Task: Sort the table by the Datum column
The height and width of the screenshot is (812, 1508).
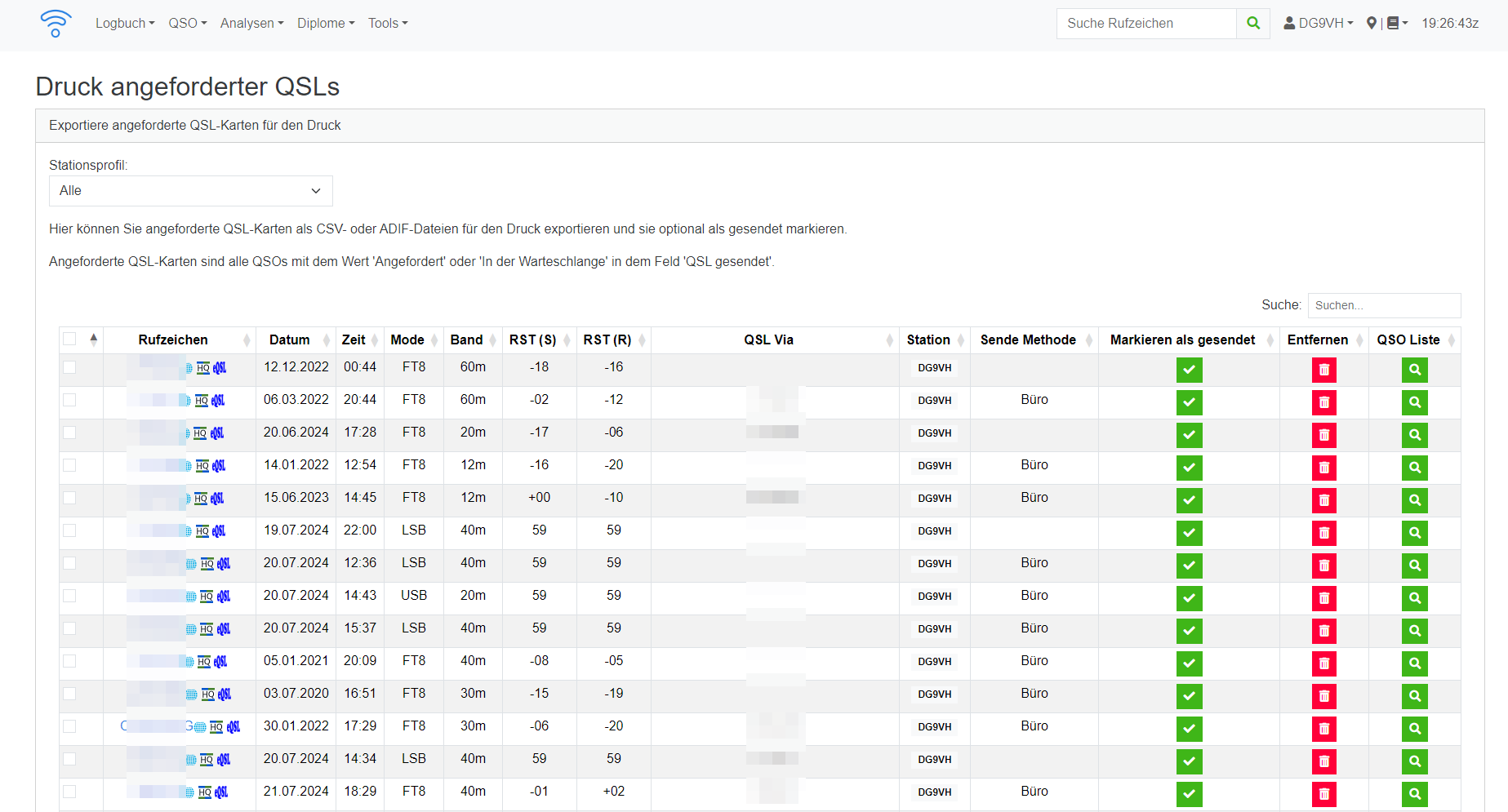Action: point(290,340)
